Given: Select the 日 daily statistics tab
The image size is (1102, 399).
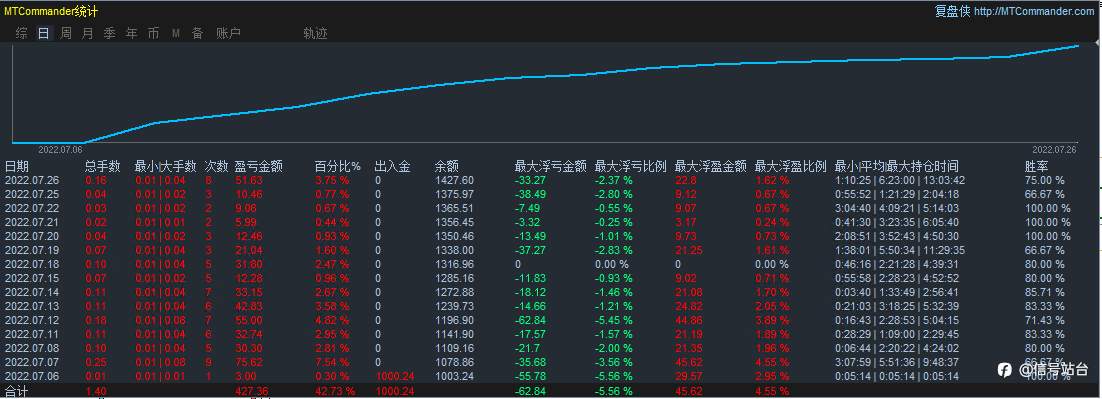Looking at the screenshot, I should coord(44,33).
